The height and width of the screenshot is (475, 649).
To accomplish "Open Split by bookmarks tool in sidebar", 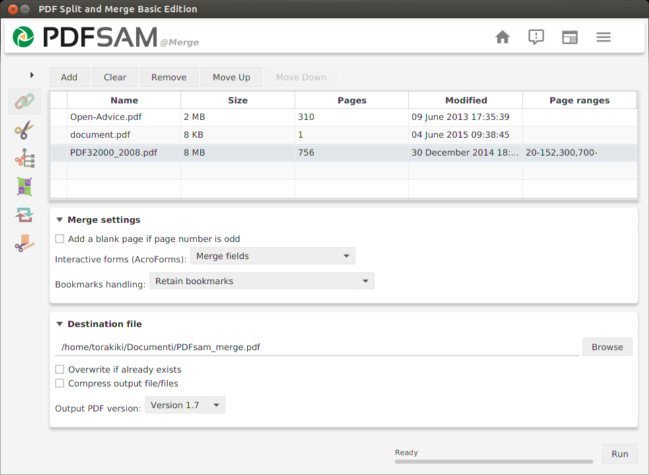I will 24,158.
